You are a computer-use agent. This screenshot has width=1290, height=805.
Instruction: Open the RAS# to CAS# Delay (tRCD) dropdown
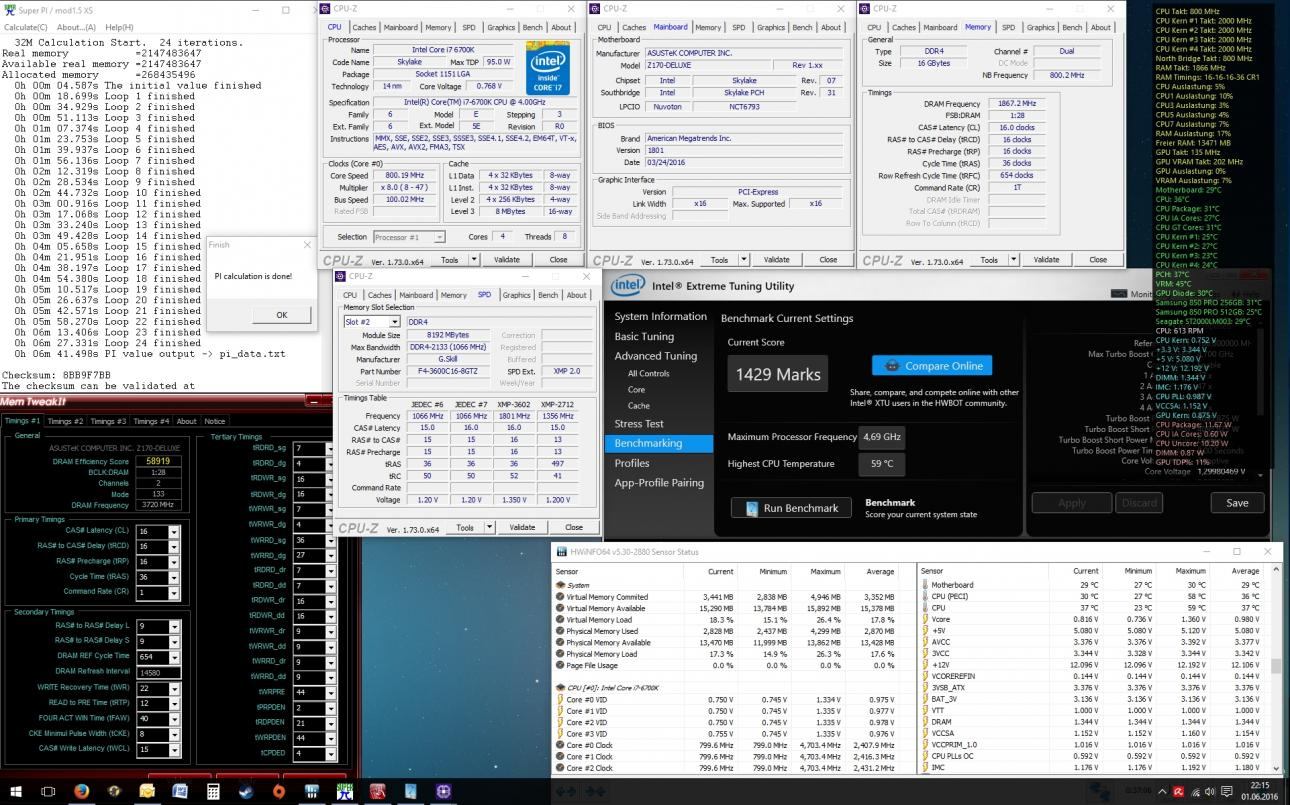coord(174,547)
